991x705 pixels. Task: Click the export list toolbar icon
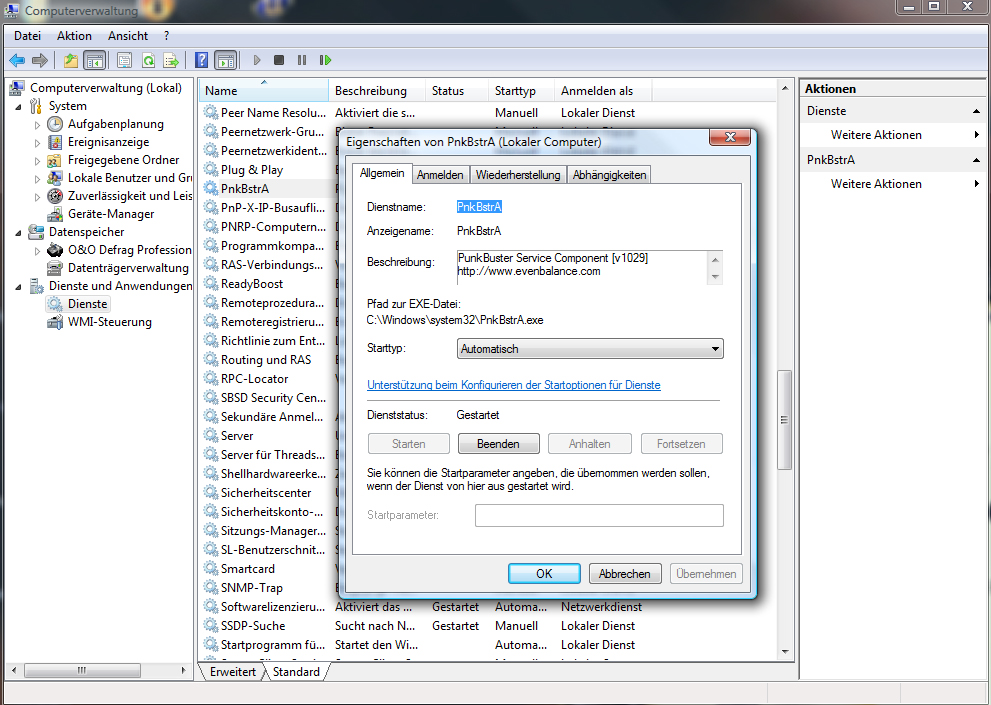(x=171, y=60)
